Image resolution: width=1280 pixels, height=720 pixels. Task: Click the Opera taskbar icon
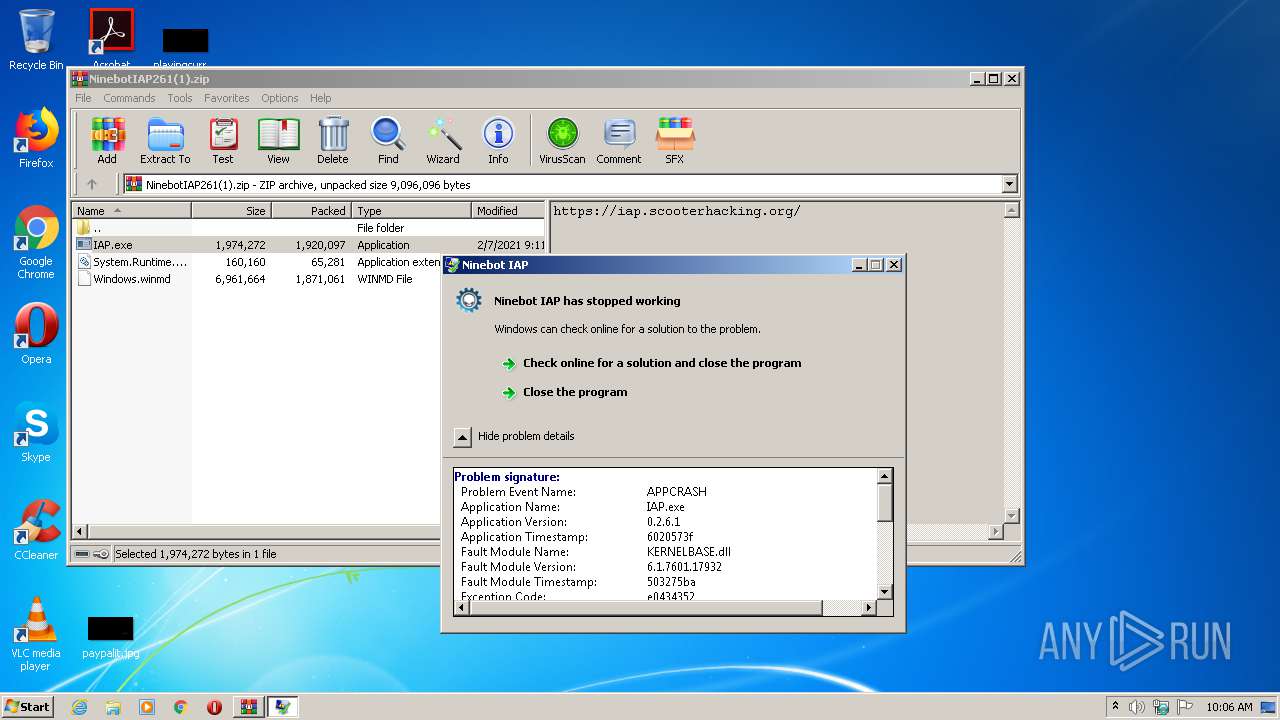[x=214, y=707]
